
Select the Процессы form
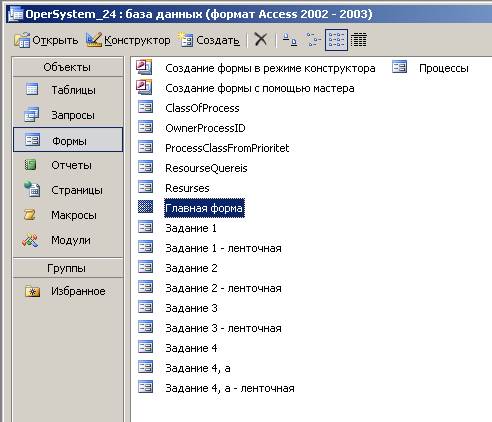point(444,68)
